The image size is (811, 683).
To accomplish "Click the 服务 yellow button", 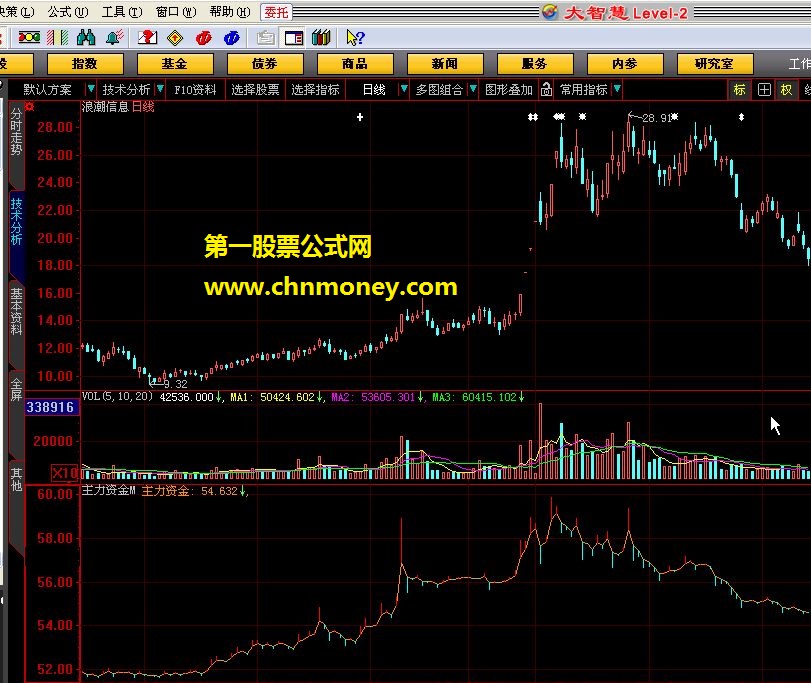I will 535,64.
